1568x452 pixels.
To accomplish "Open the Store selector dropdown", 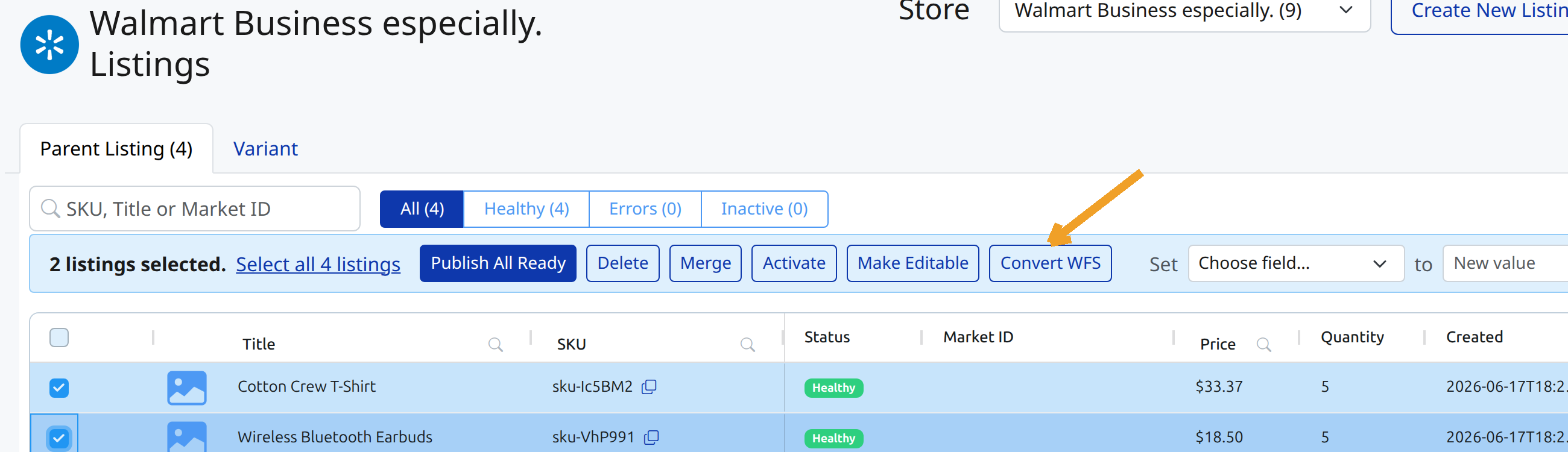I will click(1184, 12).
